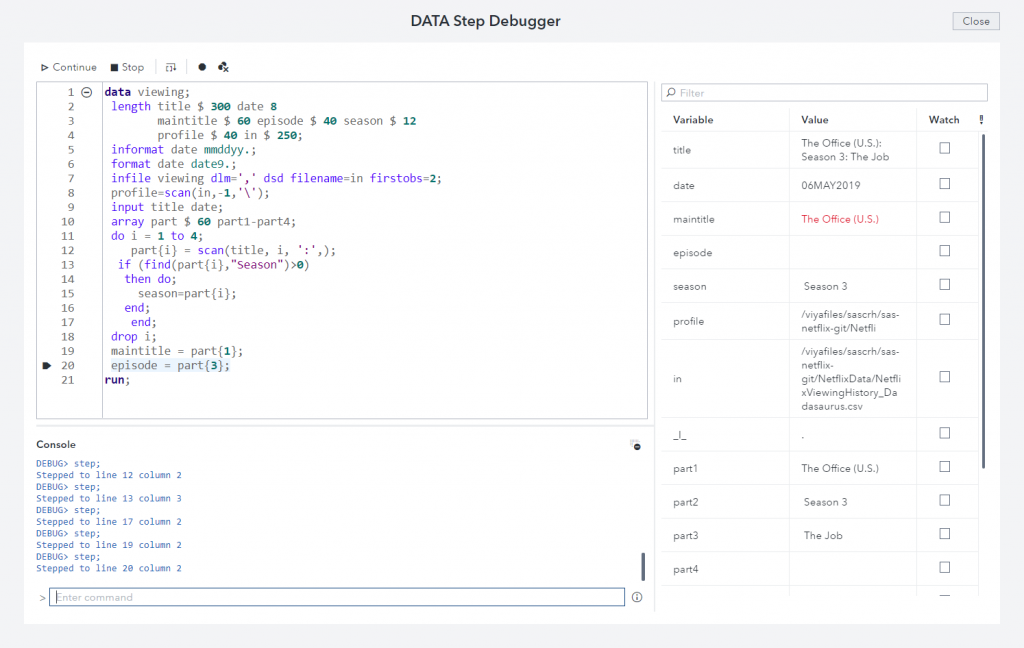The width and height of the screenshot is (1024, 648).
Task: Close the DATA Step Debugger
Action: (976, 21)
